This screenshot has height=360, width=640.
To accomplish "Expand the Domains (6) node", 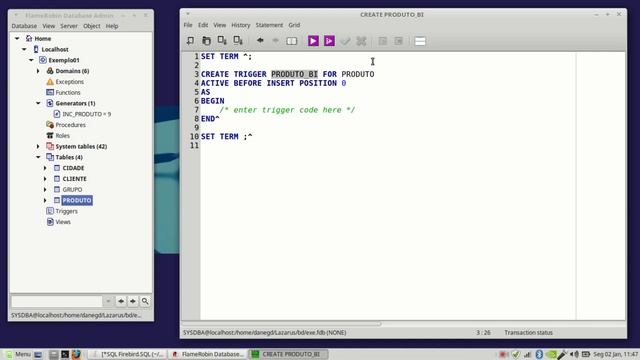I will pyautogui.click(x=38, y=71).
